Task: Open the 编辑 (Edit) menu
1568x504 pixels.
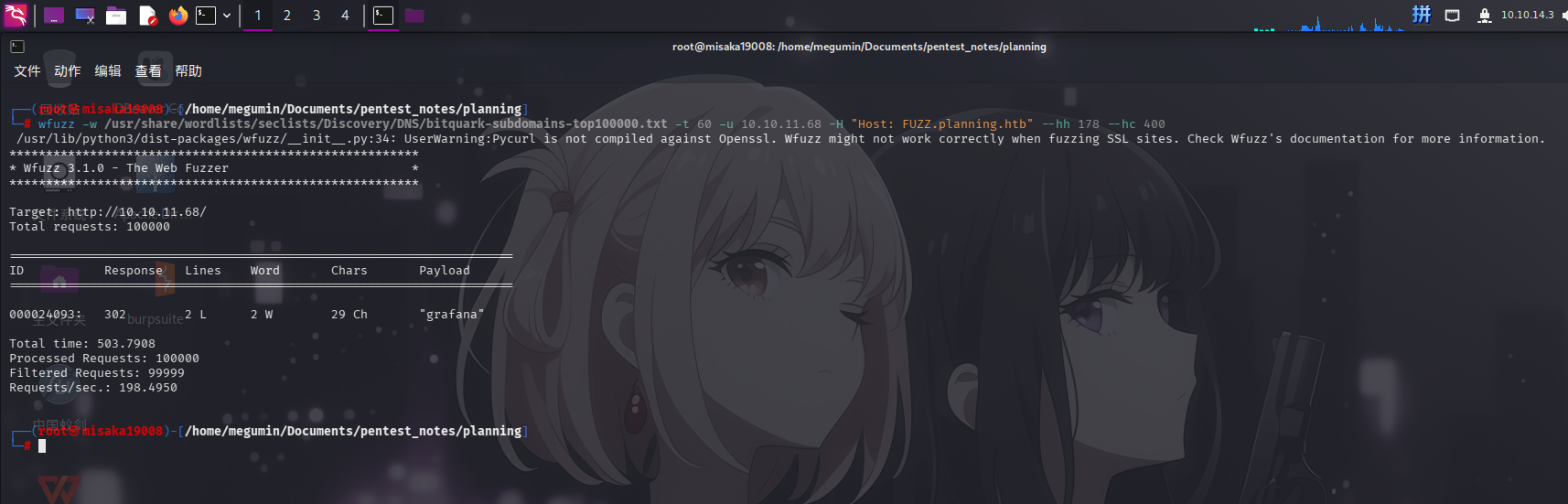Action: pos(108,70)
